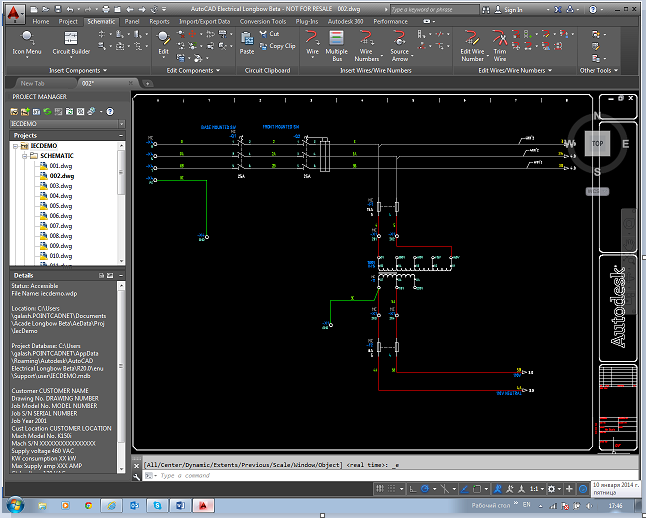Screen dimensions: 646x518
Task: Select the Wire insertion tool
Action: point(312,43)
